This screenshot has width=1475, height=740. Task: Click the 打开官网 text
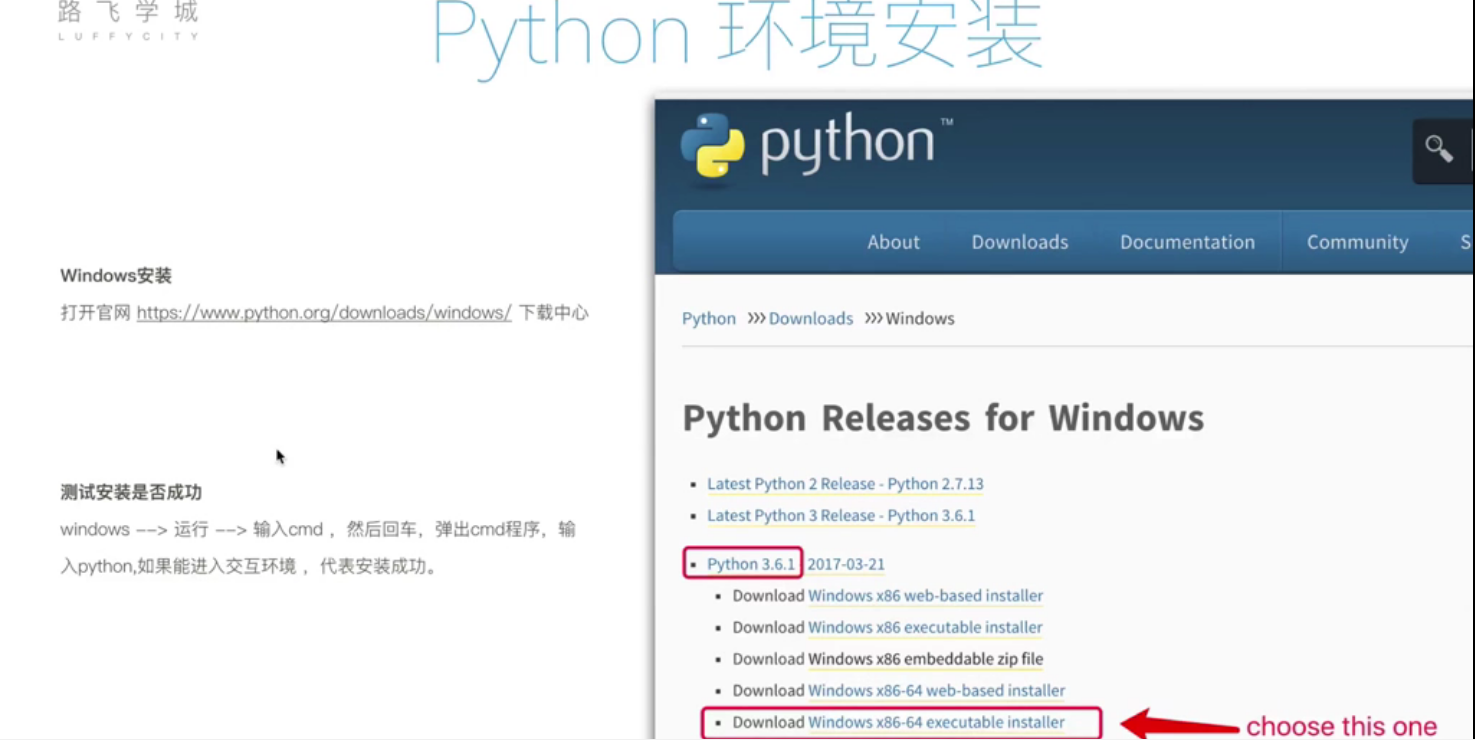point(95,313)
